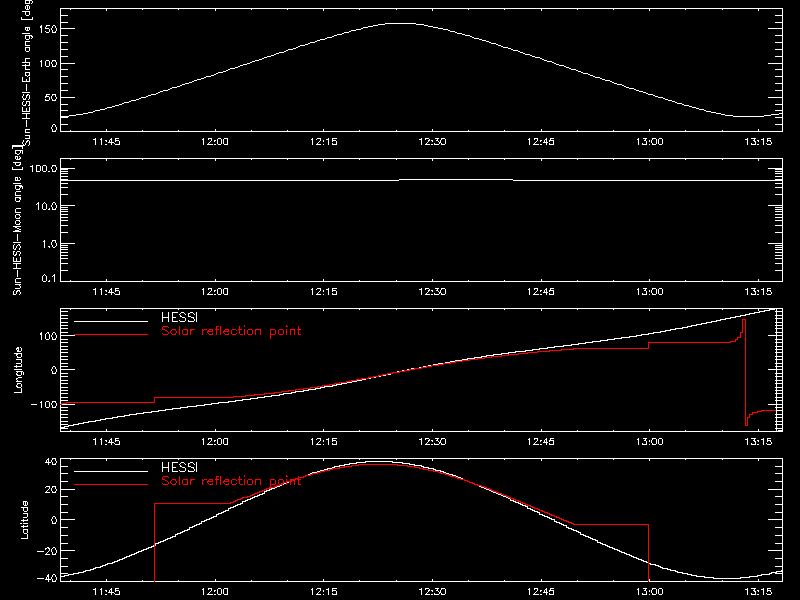
Task: Click the '20' tick on Latitude axis
Action: [x=51, y=490]
